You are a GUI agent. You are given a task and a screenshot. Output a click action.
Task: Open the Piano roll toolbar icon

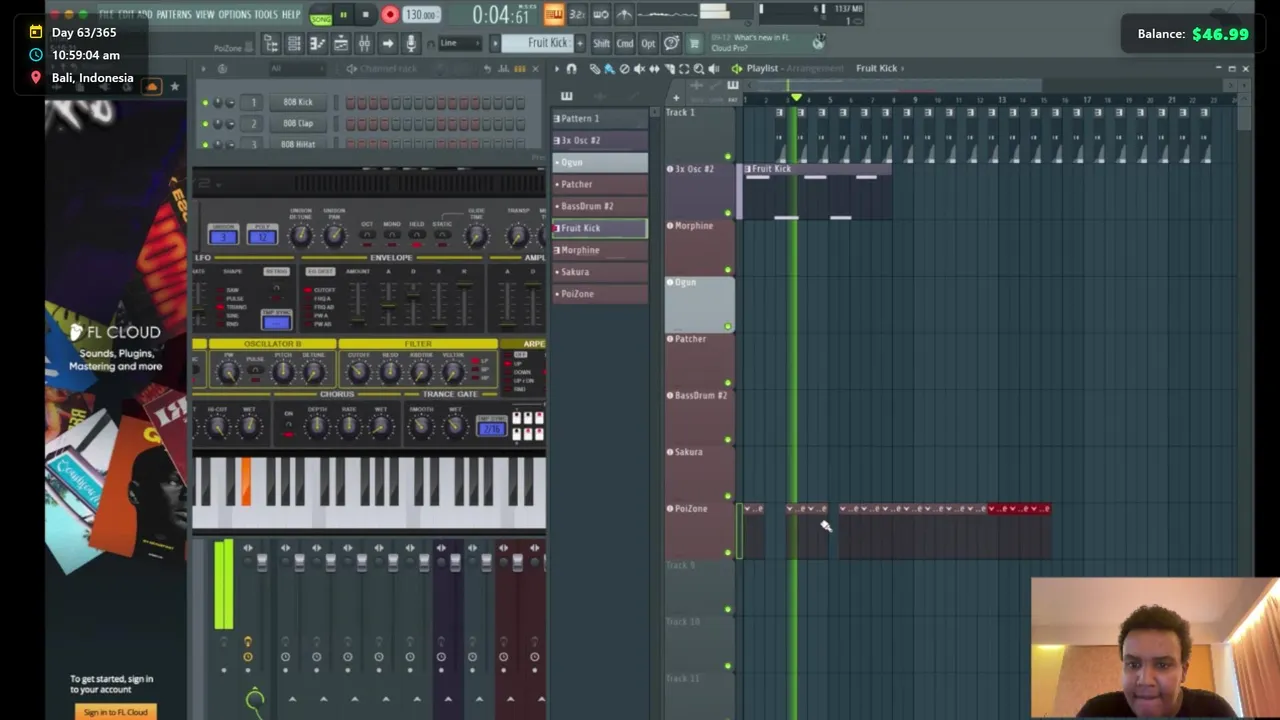pyautogui.click(x=318, y=43)
